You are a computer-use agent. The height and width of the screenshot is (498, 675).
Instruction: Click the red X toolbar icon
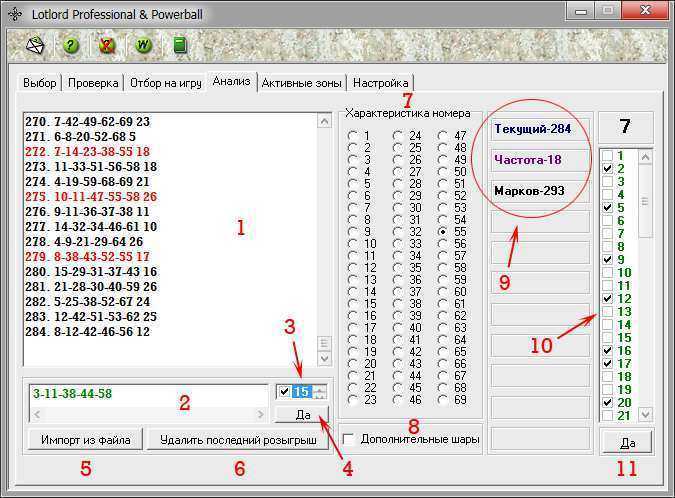[107, 45]
